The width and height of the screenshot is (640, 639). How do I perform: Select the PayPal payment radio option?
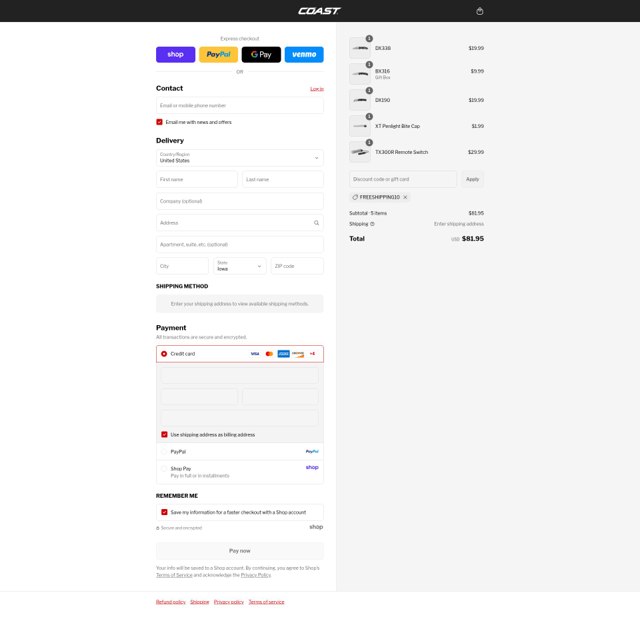(x=164, y=452)
